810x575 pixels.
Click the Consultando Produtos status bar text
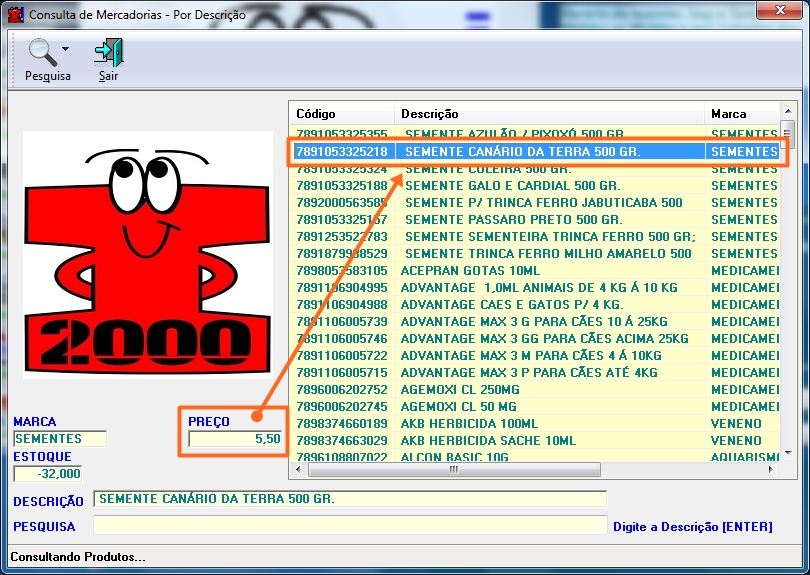(78, 556)
